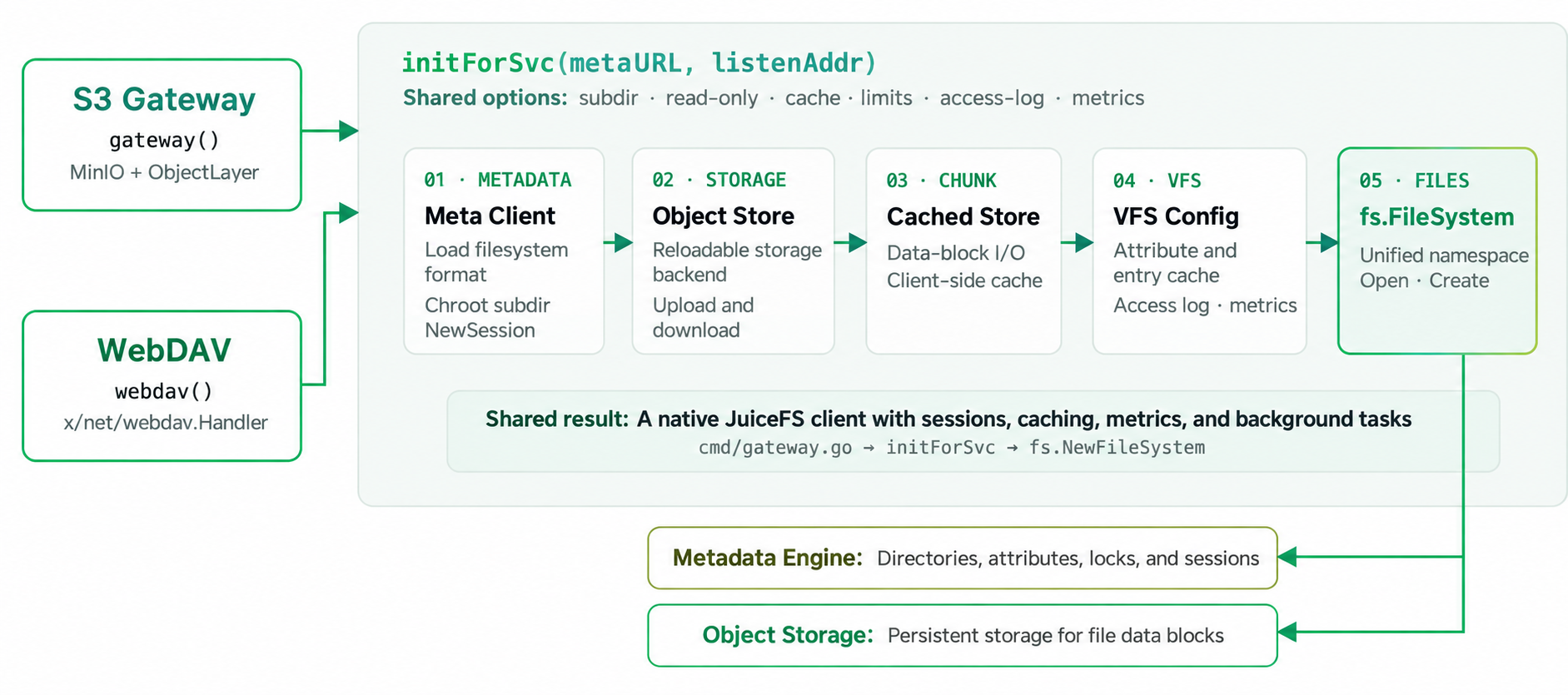The width and height of the screenshot is (1568, 695).
Task: Click the Upload and download text
Action: pos(703,318)
